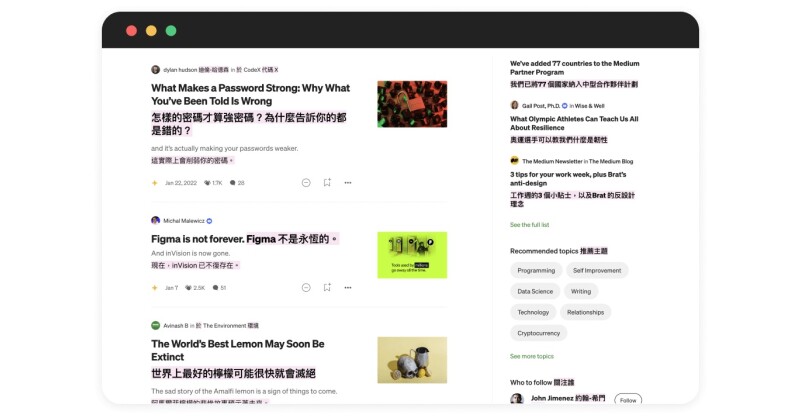This screenshot has width=800, height=418.
Task: Choose the Self Improvement topic
Action: pyautogui.click(x=596, y=270)
